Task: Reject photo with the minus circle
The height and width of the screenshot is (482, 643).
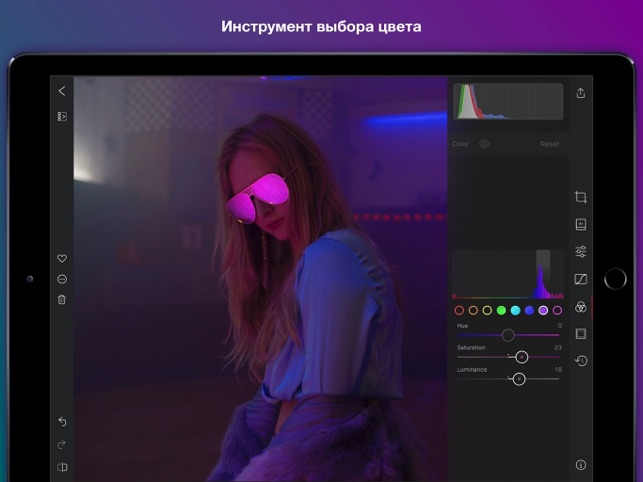Action: (x=62, y=279)
